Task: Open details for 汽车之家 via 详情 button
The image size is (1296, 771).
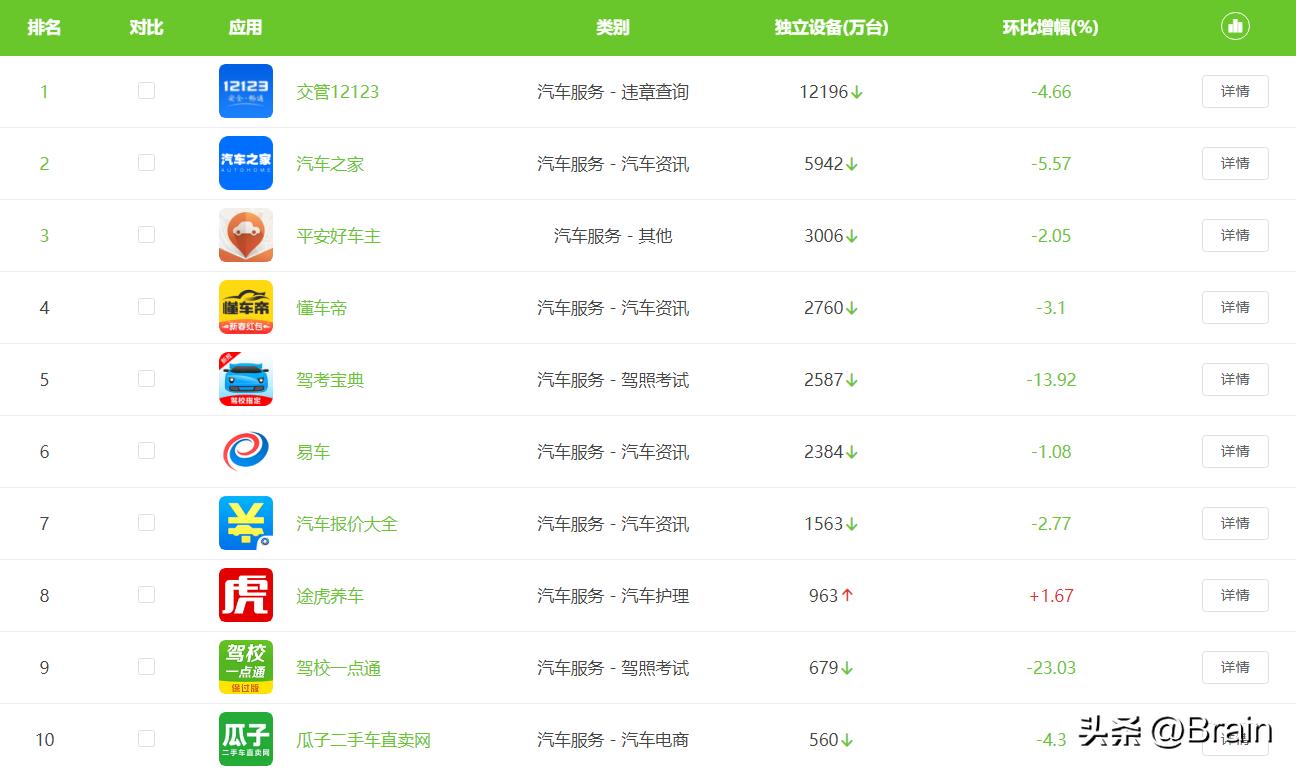Action: [1235, 163]
